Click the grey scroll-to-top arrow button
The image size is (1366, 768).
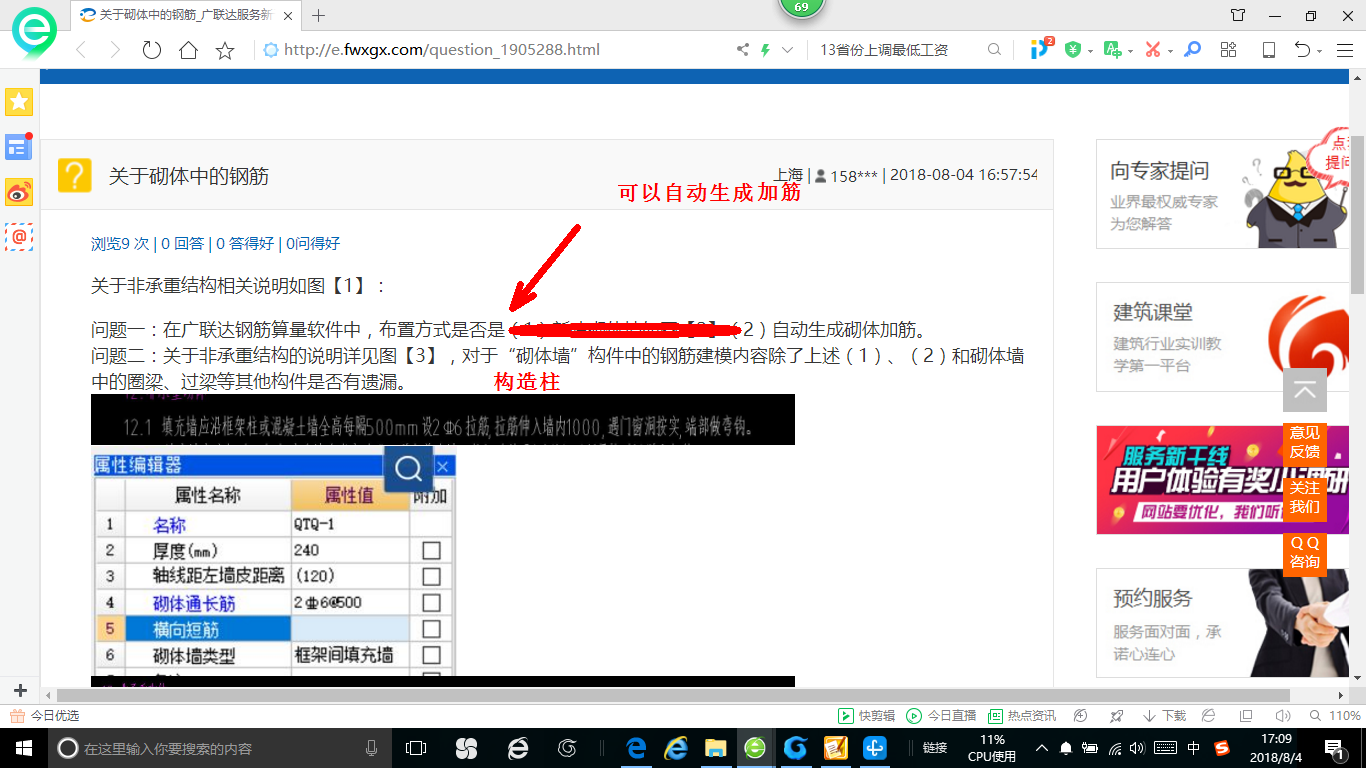(1304, 390)
